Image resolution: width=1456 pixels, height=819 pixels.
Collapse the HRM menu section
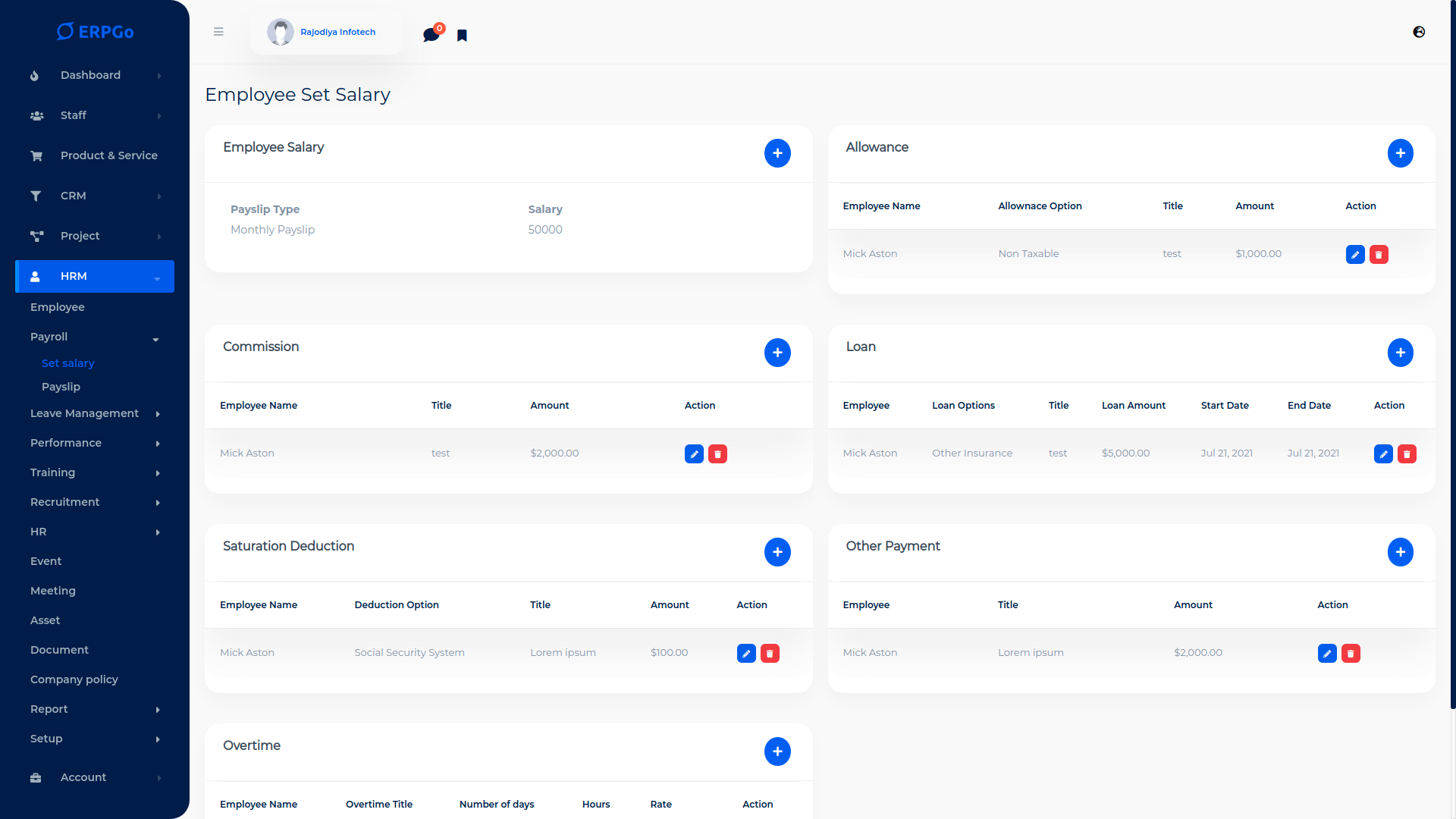(95, 276)
